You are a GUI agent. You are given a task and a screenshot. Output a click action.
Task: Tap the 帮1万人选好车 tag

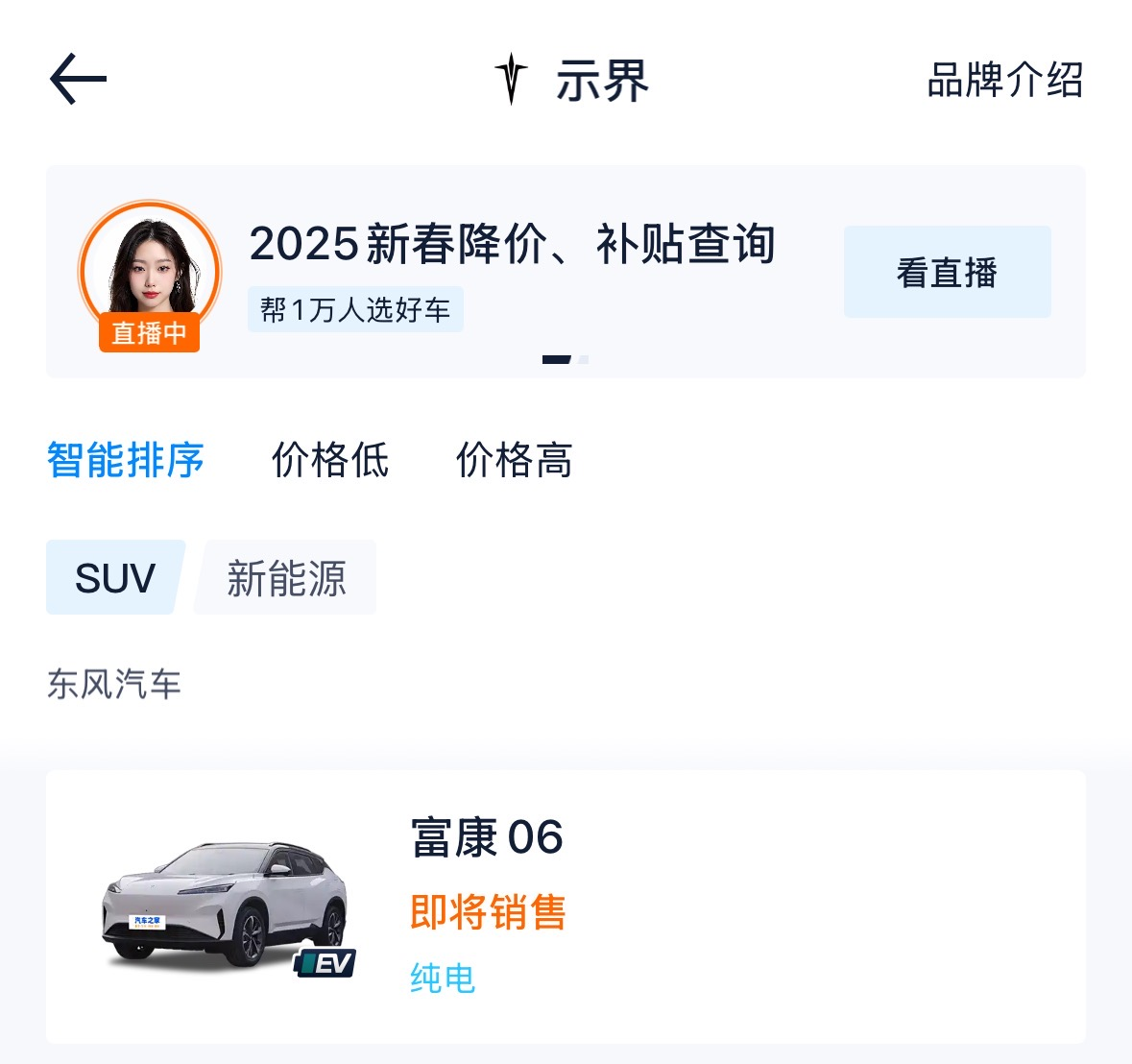[x=355, y=309]
